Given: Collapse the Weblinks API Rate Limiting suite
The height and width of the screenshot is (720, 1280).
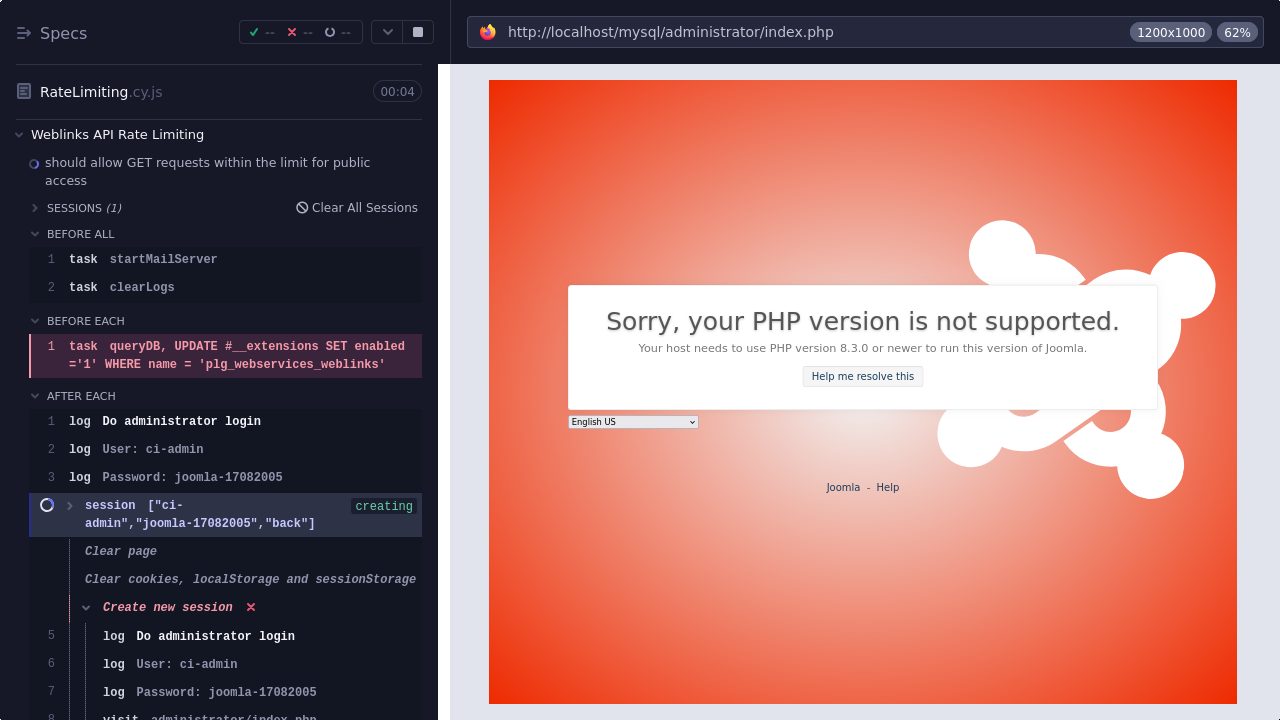Looking at the screenshot, I should pyautogui.click(x=19, y=135).
